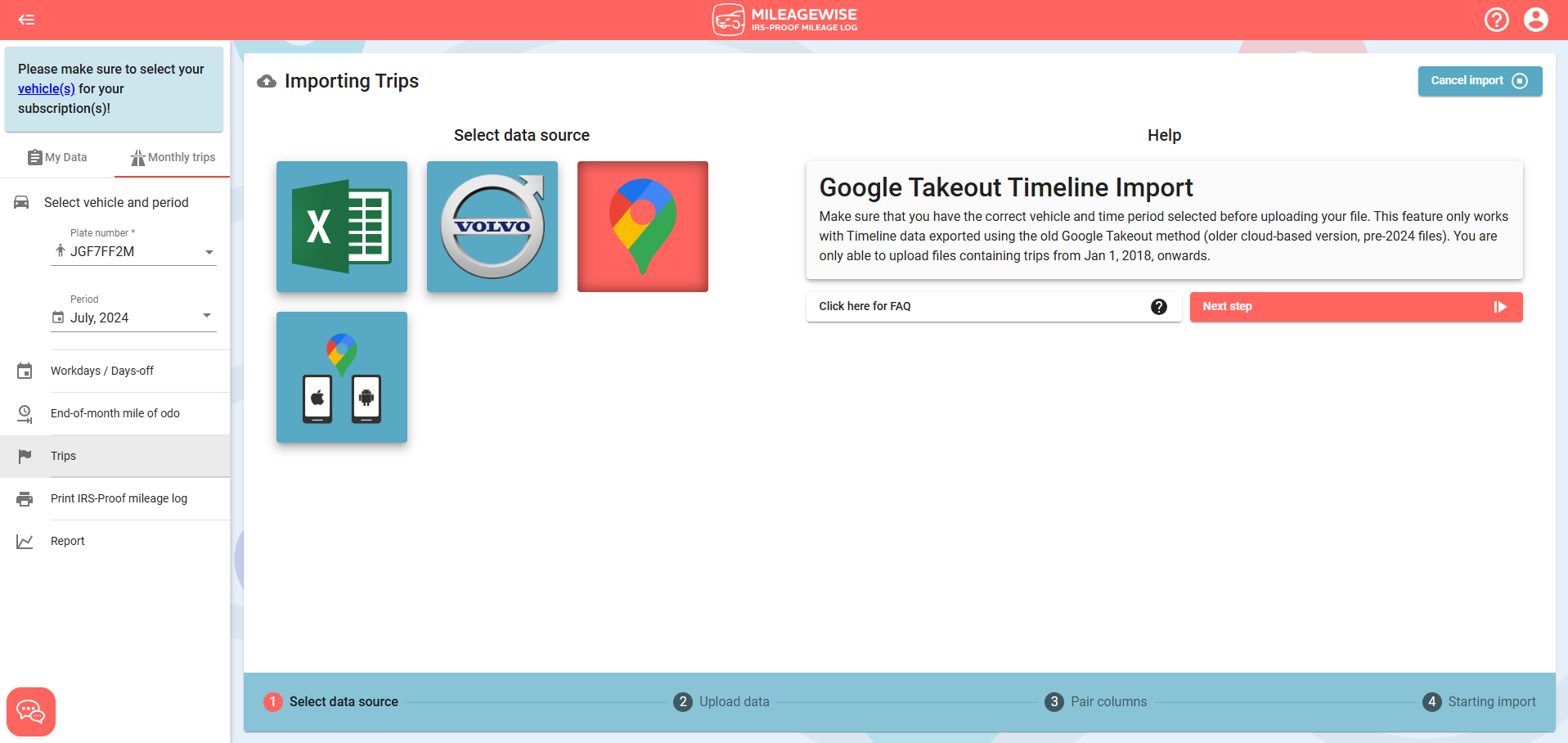Click the Period dropdown arrow
The image size is (1568, 743).
point(207,316)
